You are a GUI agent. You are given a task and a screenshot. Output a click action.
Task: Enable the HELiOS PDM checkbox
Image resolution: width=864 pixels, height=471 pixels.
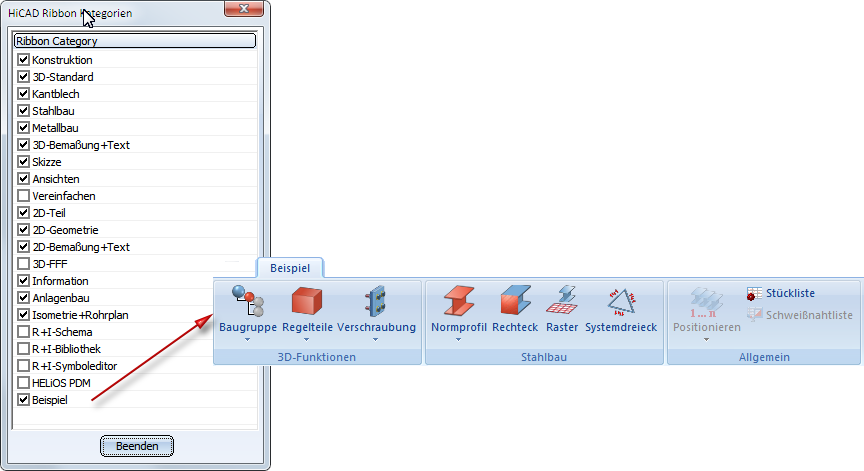tap(23, 383)
